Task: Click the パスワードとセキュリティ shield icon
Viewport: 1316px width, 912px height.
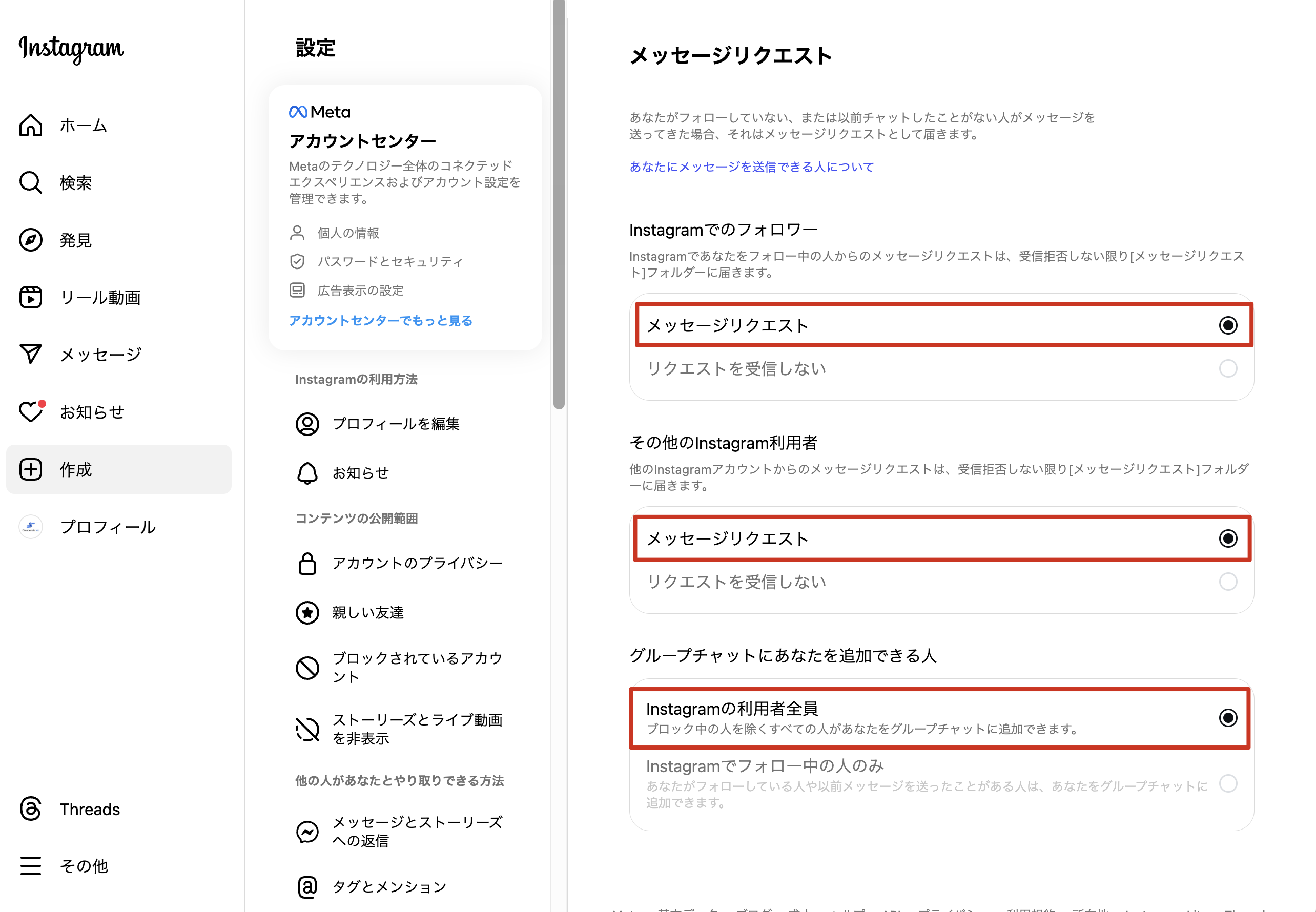Action: 297,261
